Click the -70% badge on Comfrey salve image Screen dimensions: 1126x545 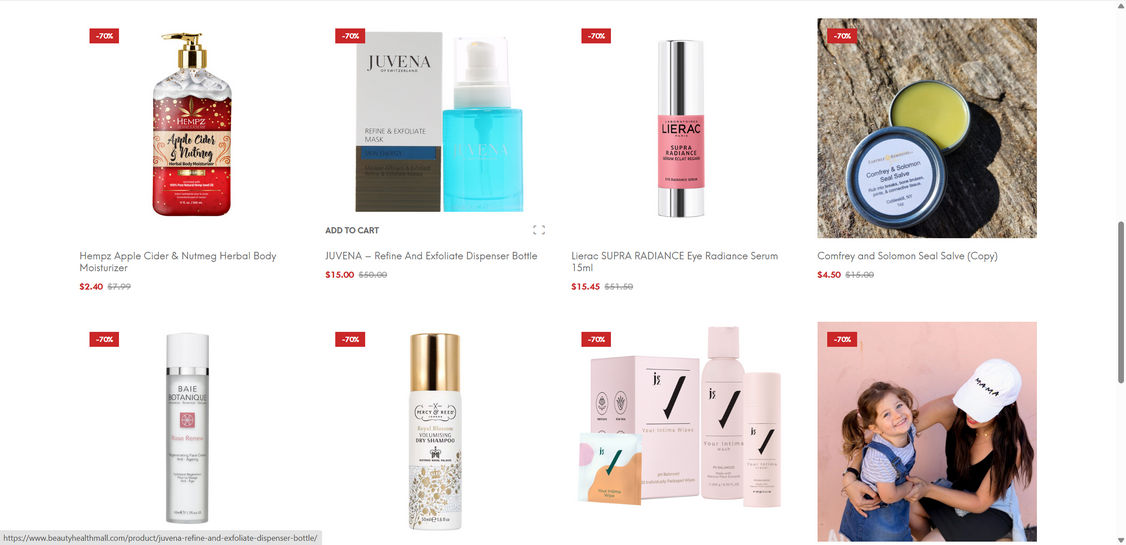coord(842,36)
